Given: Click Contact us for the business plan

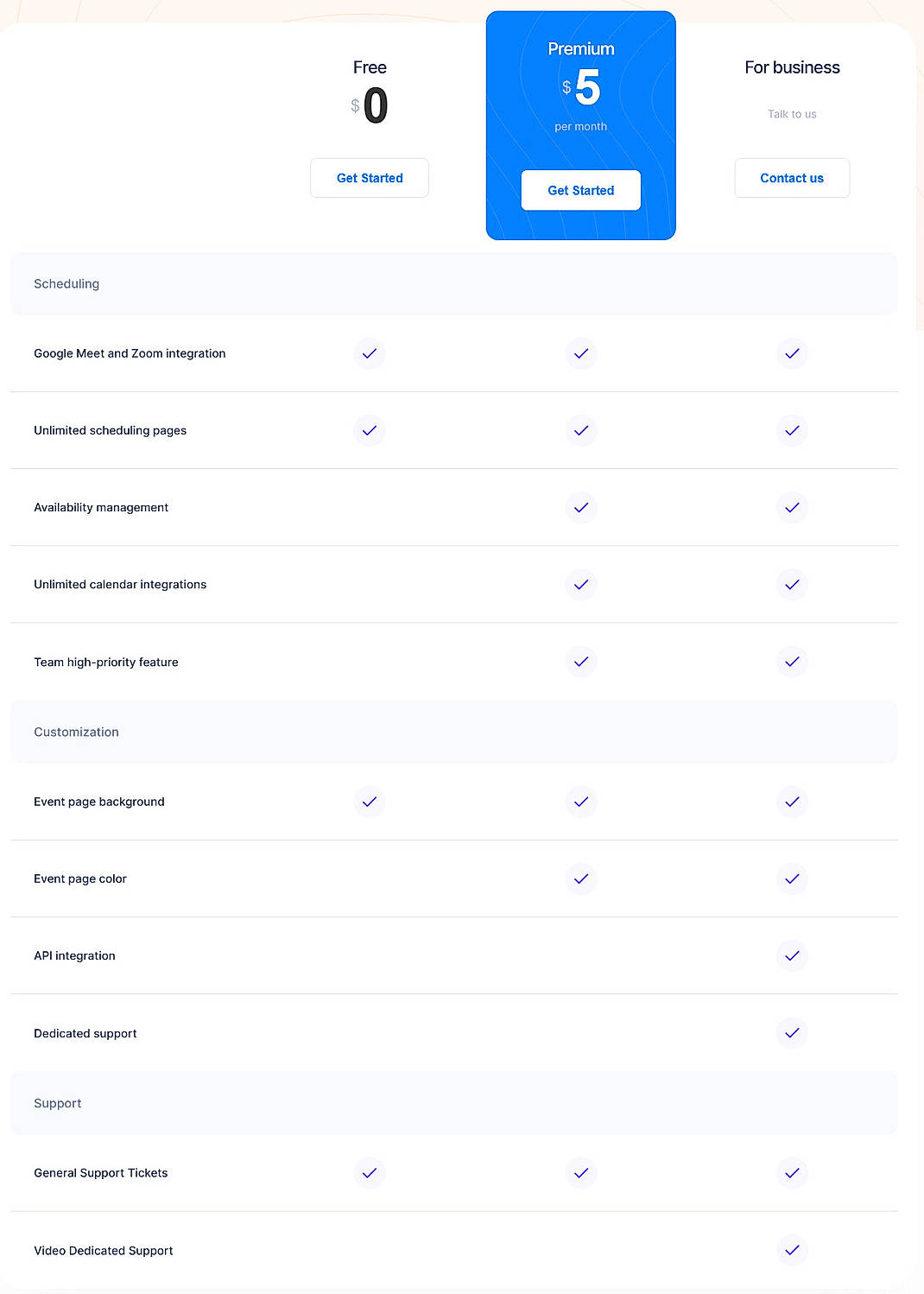Looking at the screenshot, I should point(791,178).
